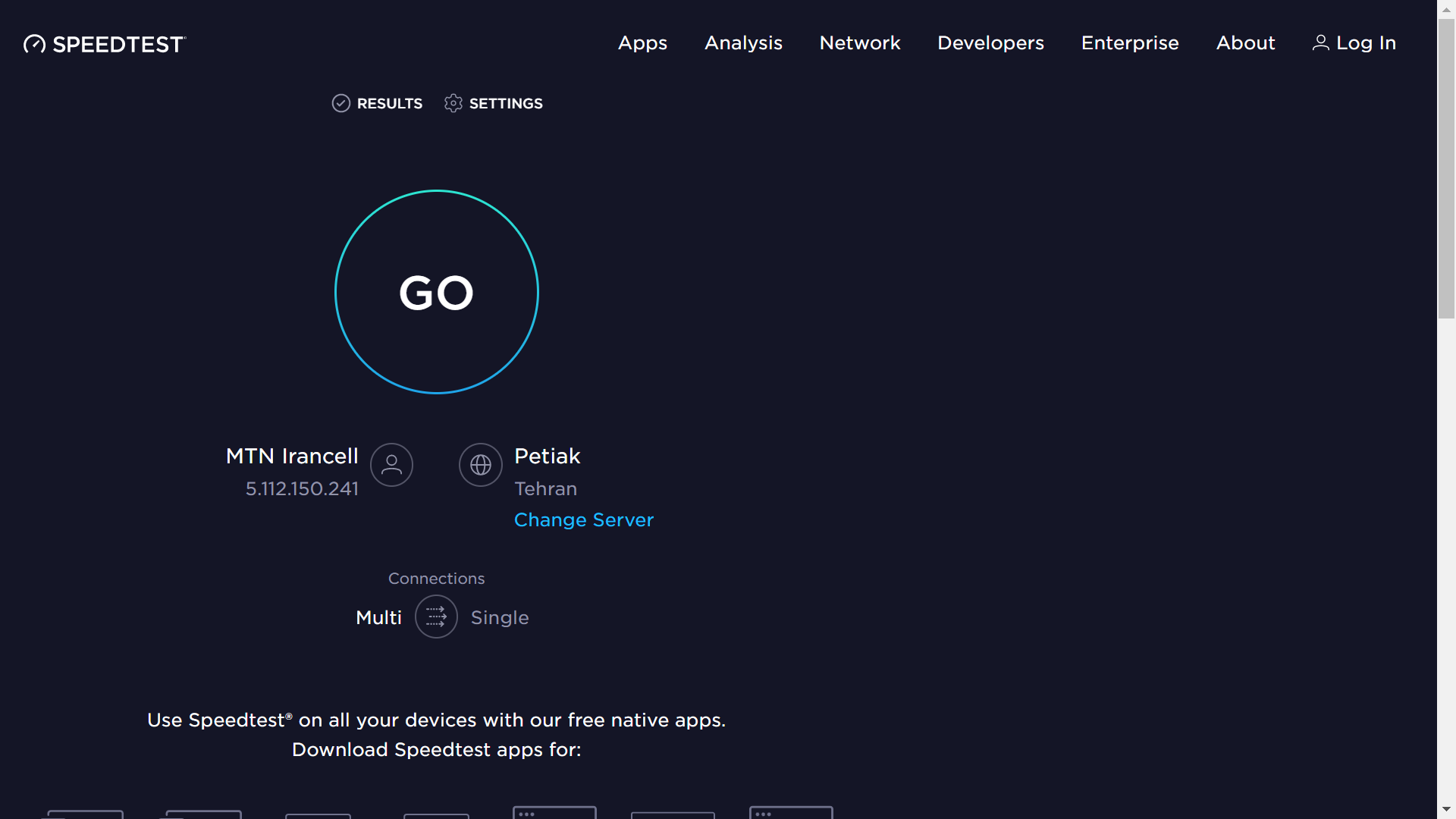Start the test with GO button
The height and width of the screenshot is (819, 1456).
(x=437, y=292)
